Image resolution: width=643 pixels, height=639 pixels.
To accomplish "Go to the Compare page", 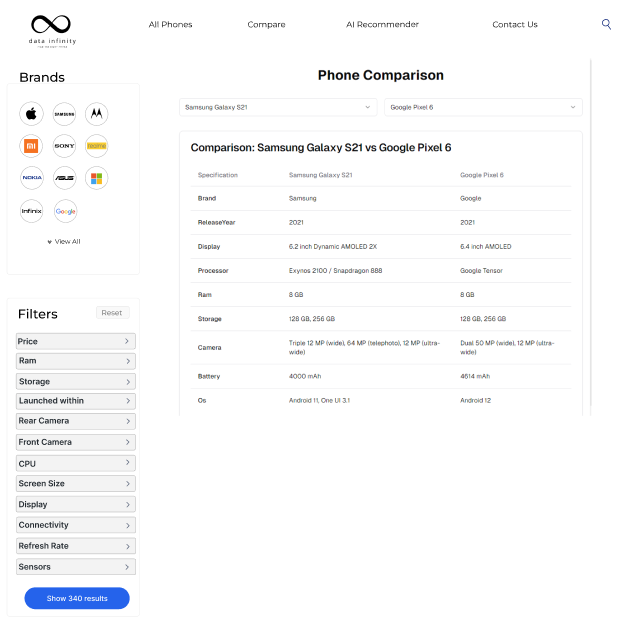I will tap(266, 25).
